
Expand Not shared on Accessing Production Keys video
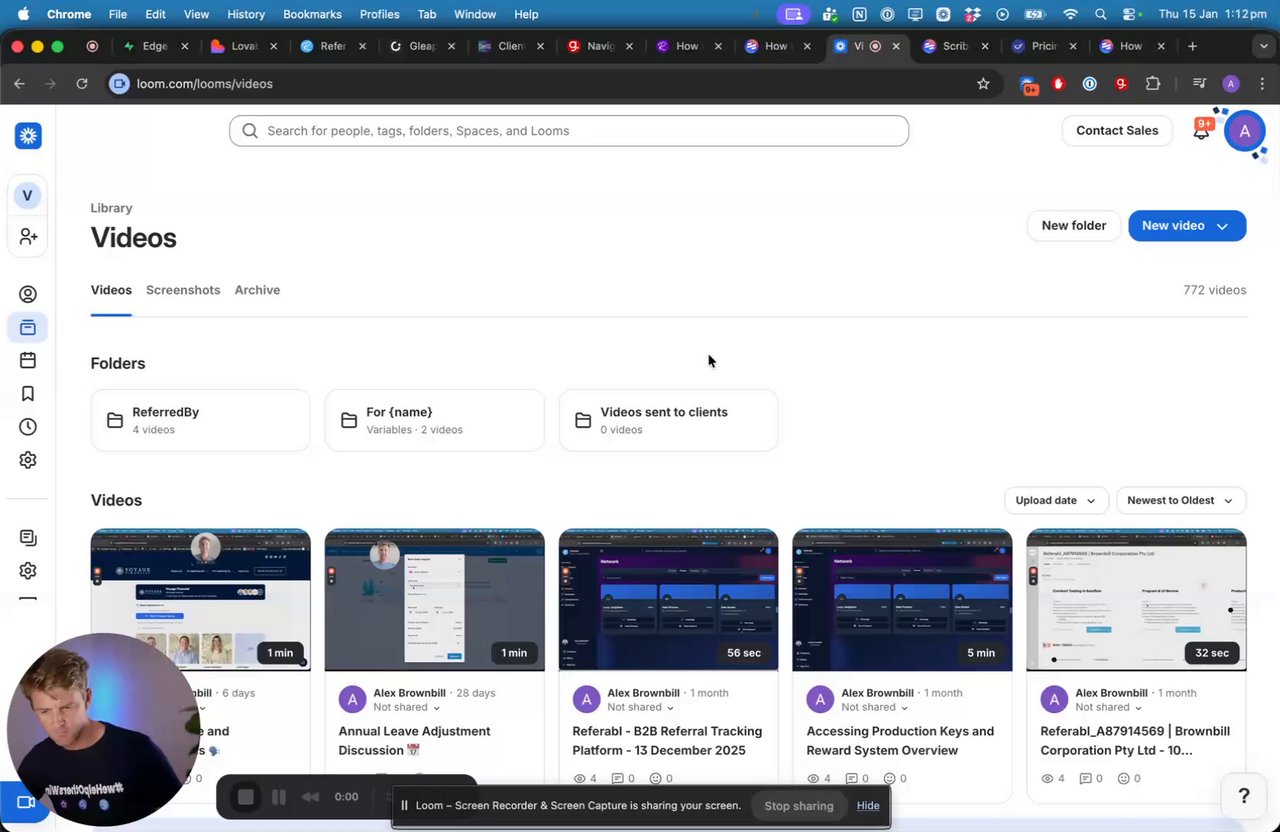click(x=875, y=707)
